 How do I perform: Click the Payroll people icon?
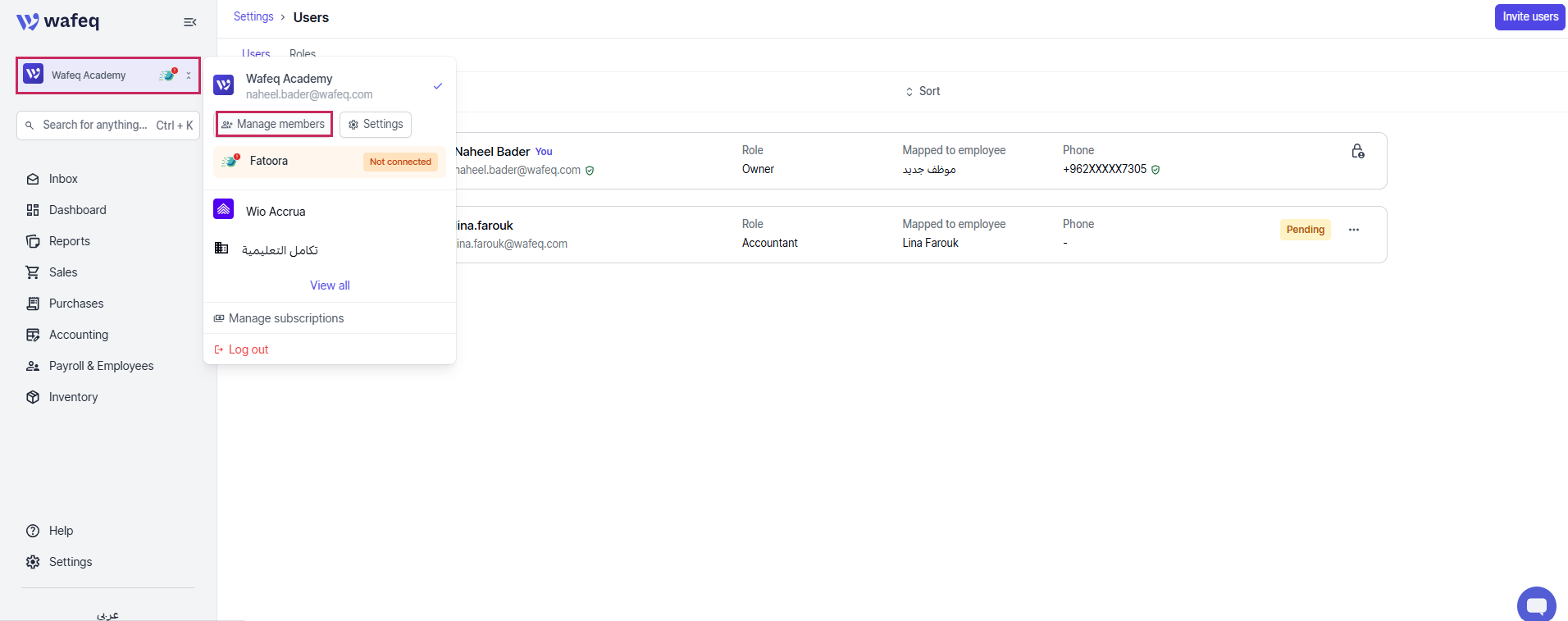pyautogui.click(x=33, y=366)
